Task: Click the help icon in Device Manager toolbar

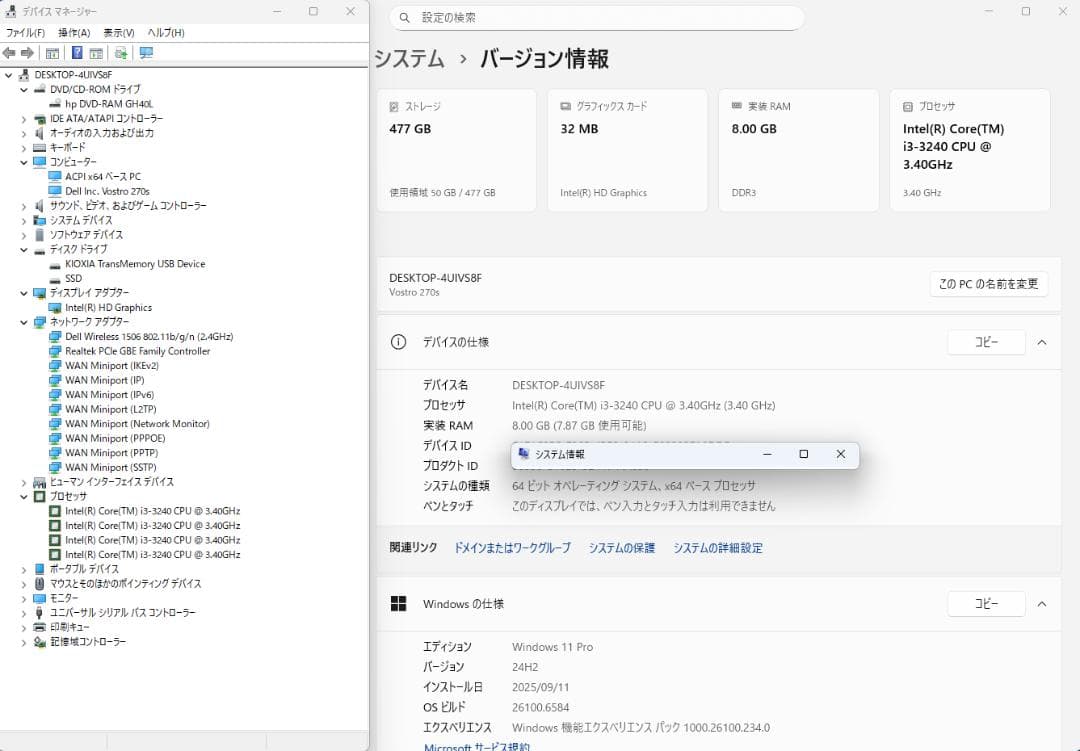Action: 77,53
